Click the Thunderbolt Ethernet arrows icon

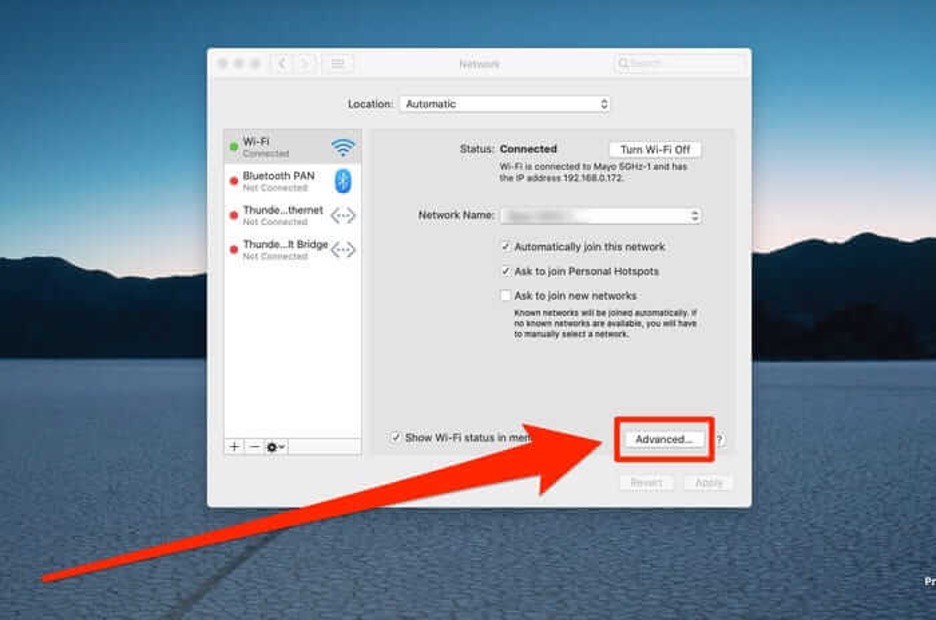pyautogui.click(x=343, y=216)
